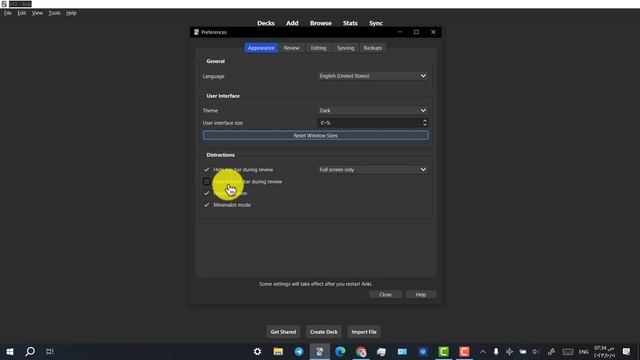Open the Tools menu in Anki
This screenshot has width=640, height=360.
coord(54,13)
